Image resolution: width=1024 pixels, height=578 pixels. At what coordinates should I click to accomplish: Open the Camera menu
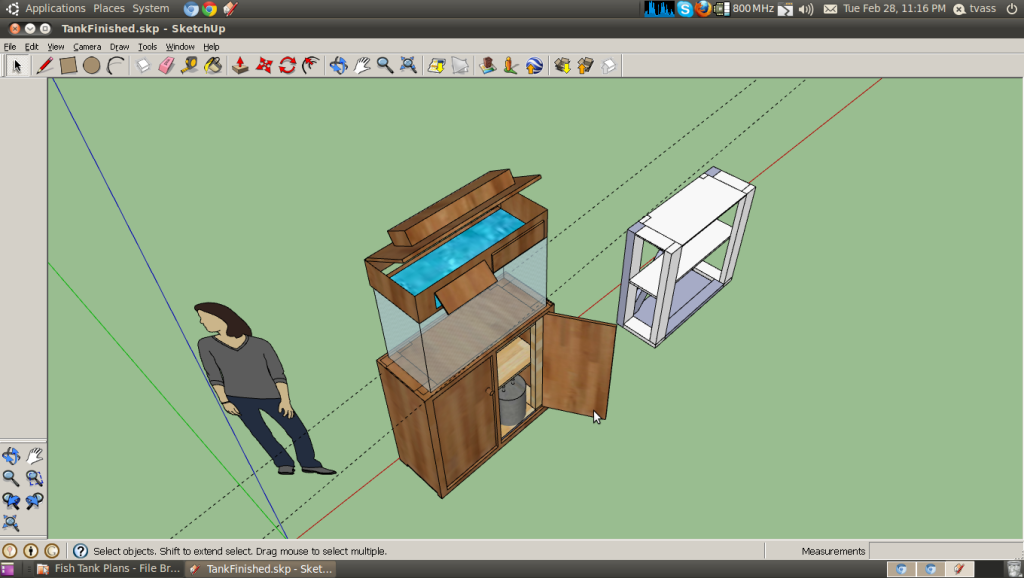(x=87, y=47)
